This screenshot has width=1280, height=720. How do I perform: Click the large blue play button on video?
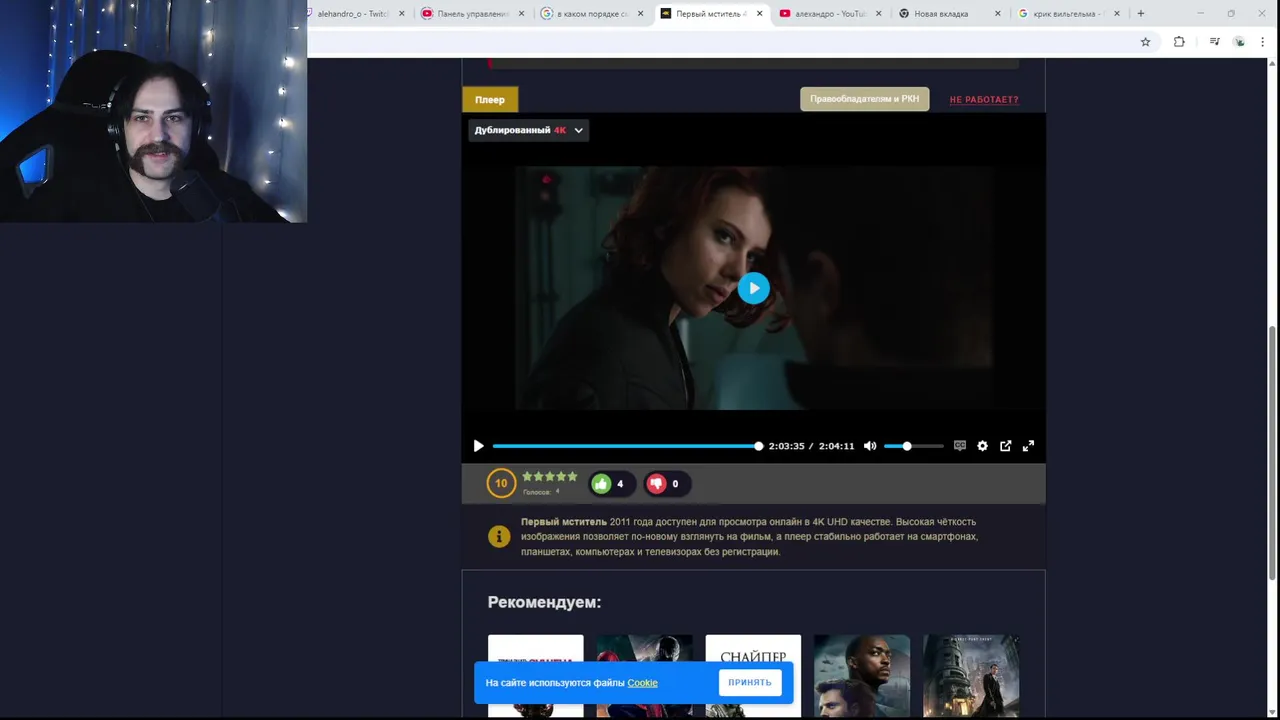[x=754, y=288]
